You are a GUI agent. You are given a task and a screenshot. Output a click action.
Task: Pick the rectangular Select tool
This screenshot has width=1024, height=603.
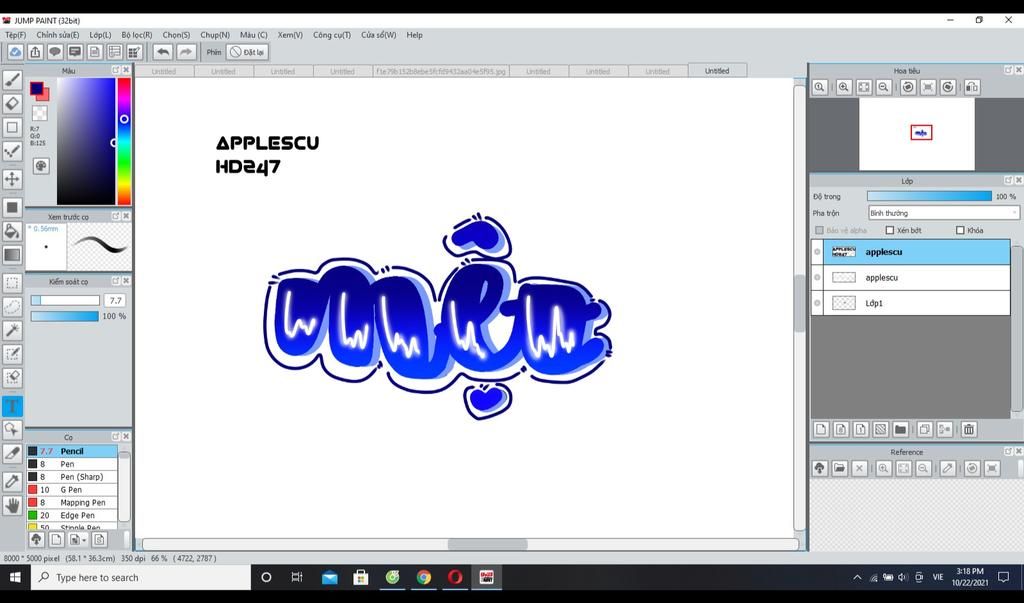12,283
